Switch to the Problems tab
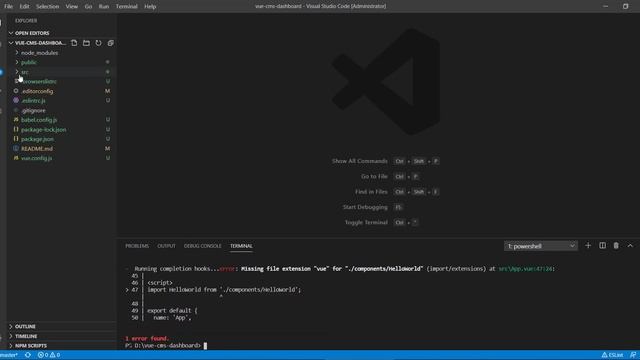The image size is (640, 360). tap(137, 246)
